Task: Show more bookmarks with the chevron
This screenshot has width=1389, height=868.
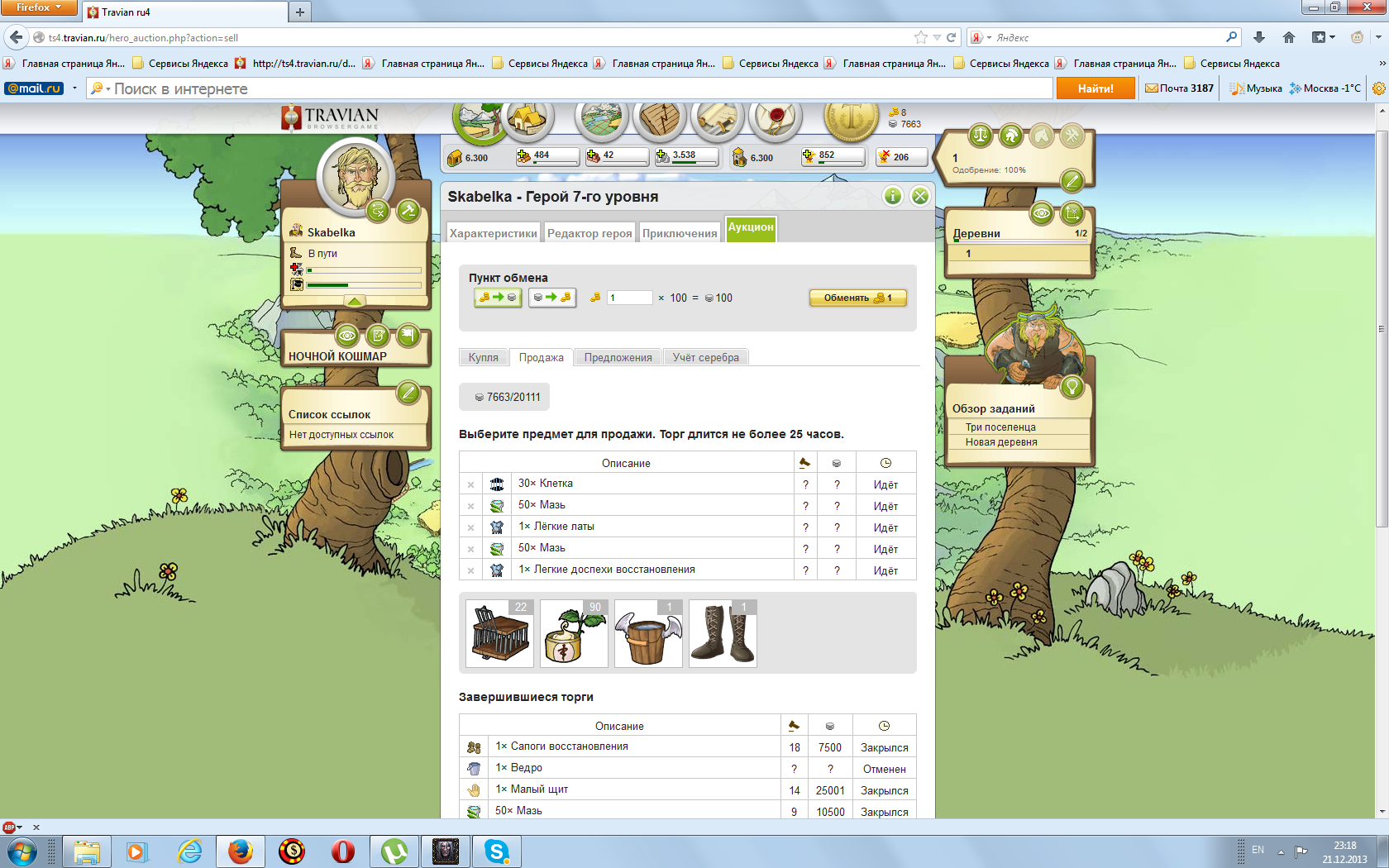Action: (1382, 63)
